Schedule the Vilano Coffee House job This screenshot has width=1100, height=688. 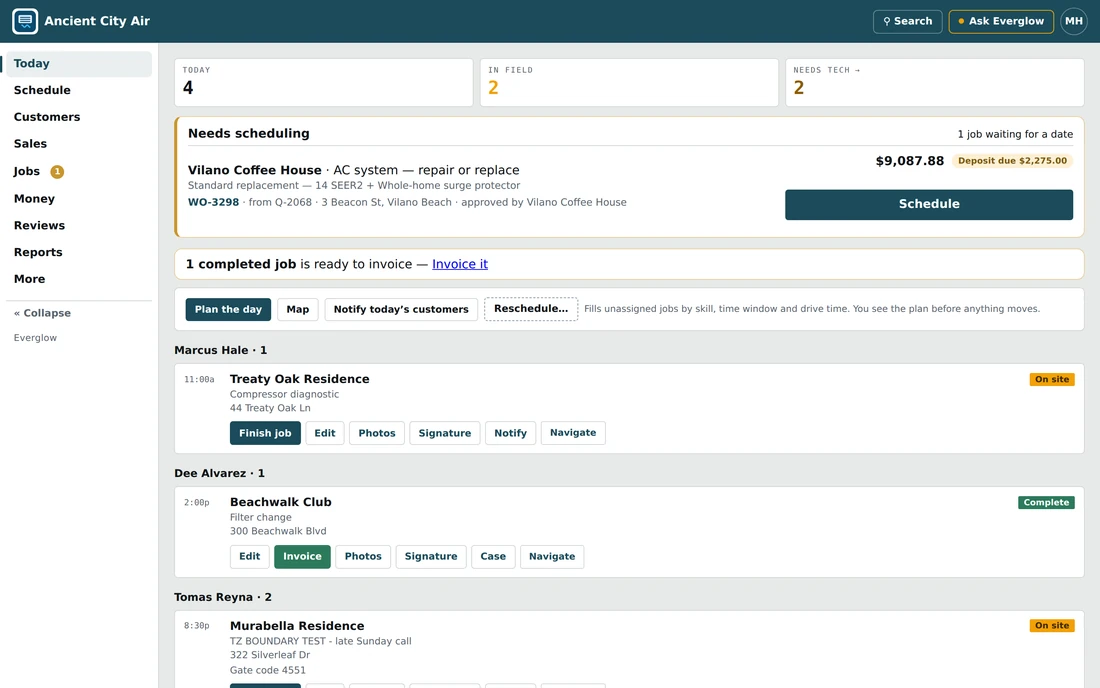pyautogui.click(x=929, y=204)
